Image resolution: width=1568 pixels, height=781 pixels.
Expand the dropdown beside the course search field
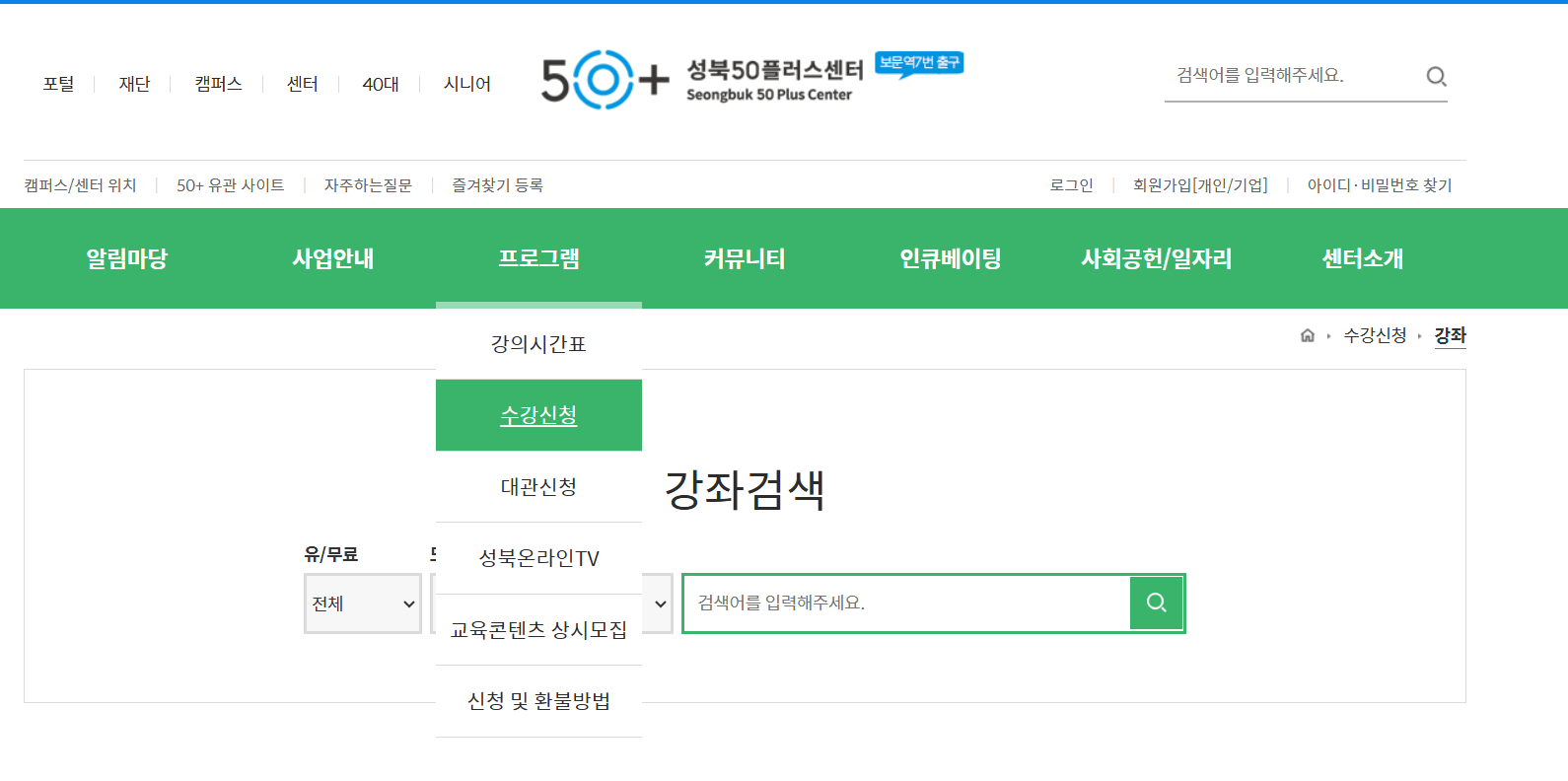click(659, 603)
